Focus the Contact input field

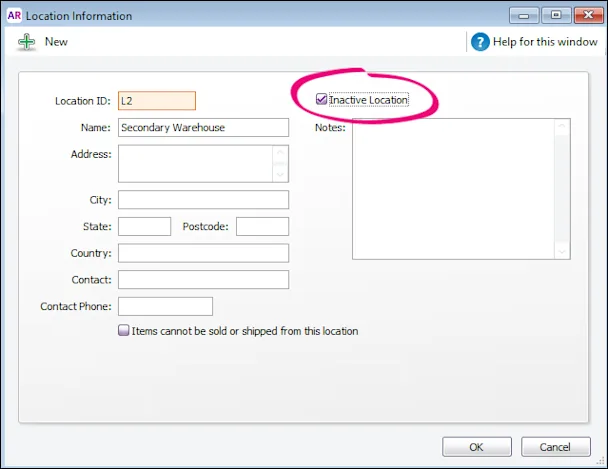[204, 279]
